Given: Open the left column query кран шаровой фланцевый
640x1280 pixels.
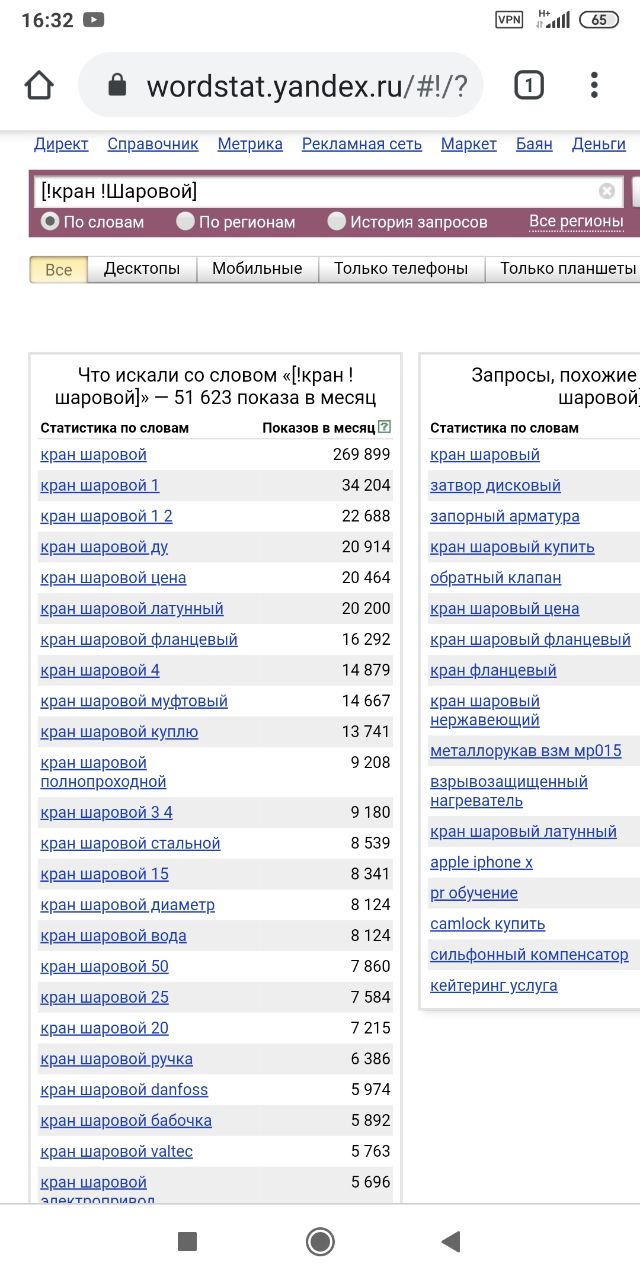Looking at the screenshot, I should pos(139,640).
